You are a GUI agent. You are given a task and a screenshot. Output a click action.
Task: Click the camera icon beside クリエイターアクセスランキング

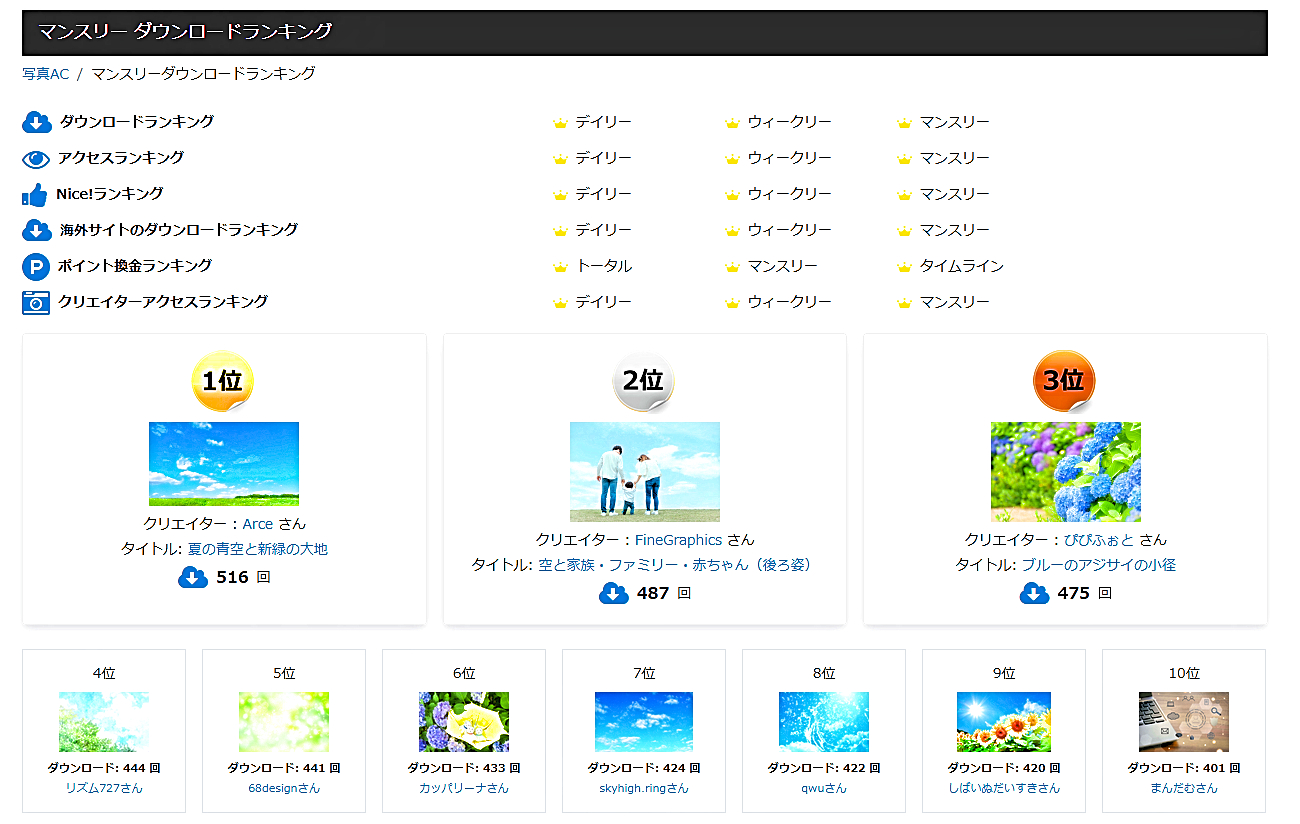(36, 302)
